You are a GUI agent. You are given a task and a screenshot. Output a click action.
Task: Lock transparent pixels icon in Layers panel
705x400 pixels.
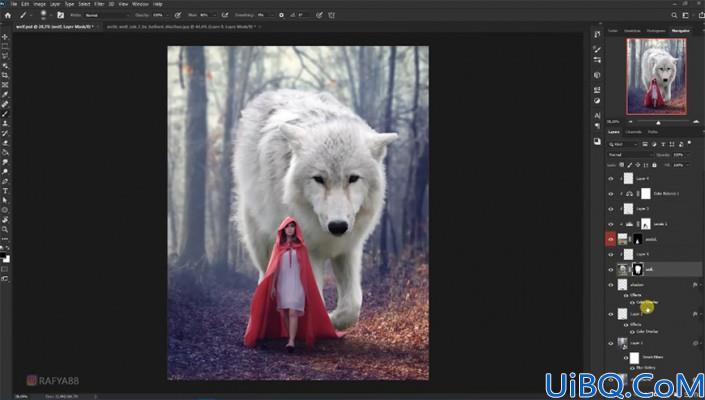[622, 165]
